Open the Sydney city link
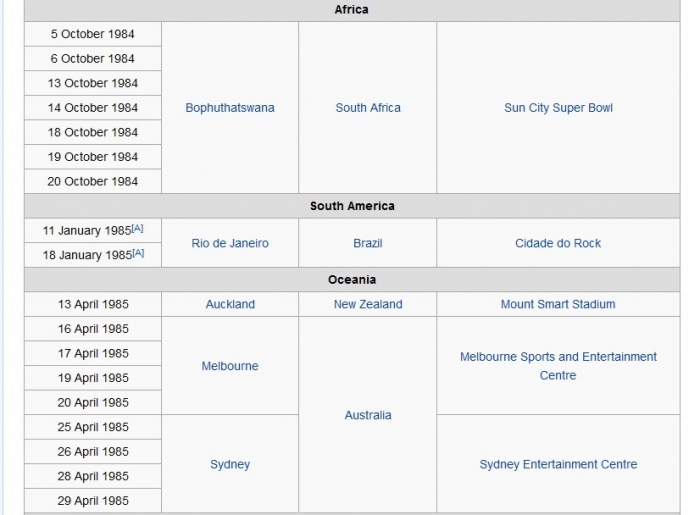Screen dimensions: 700x515 (230, 464)
